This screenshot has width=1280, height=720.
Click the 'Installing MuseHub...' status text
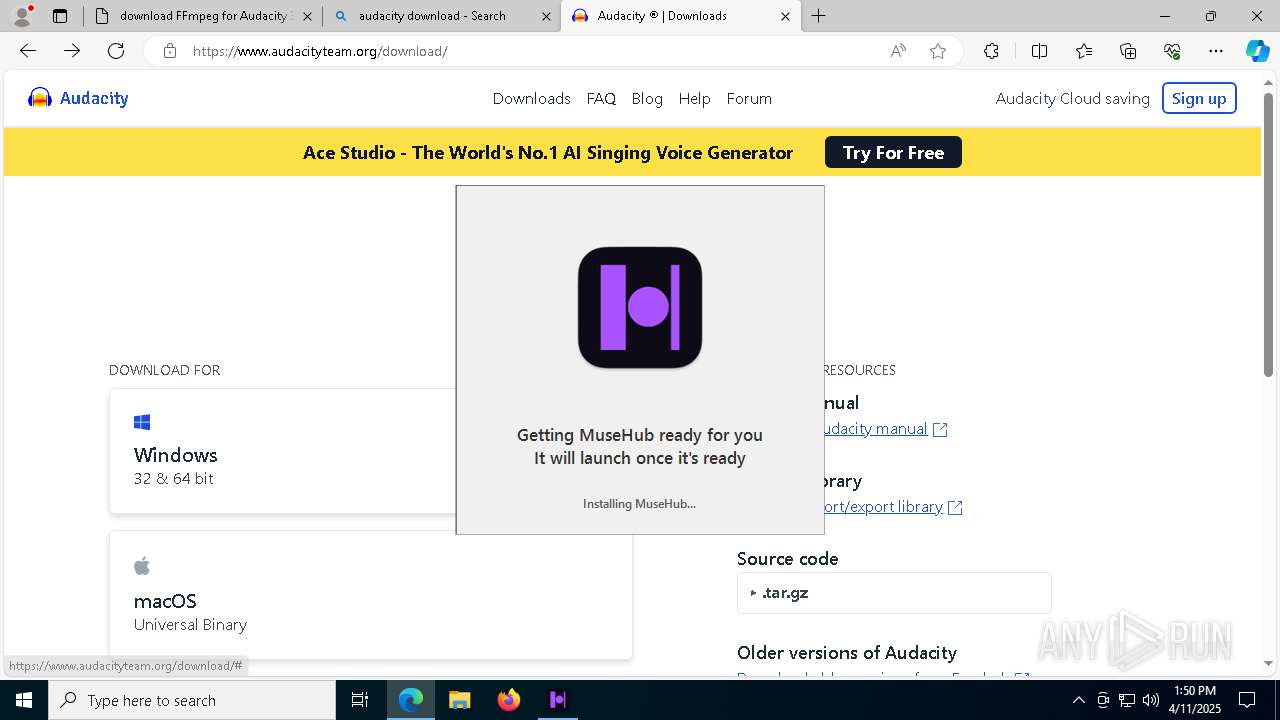click(x=639, y=503)
